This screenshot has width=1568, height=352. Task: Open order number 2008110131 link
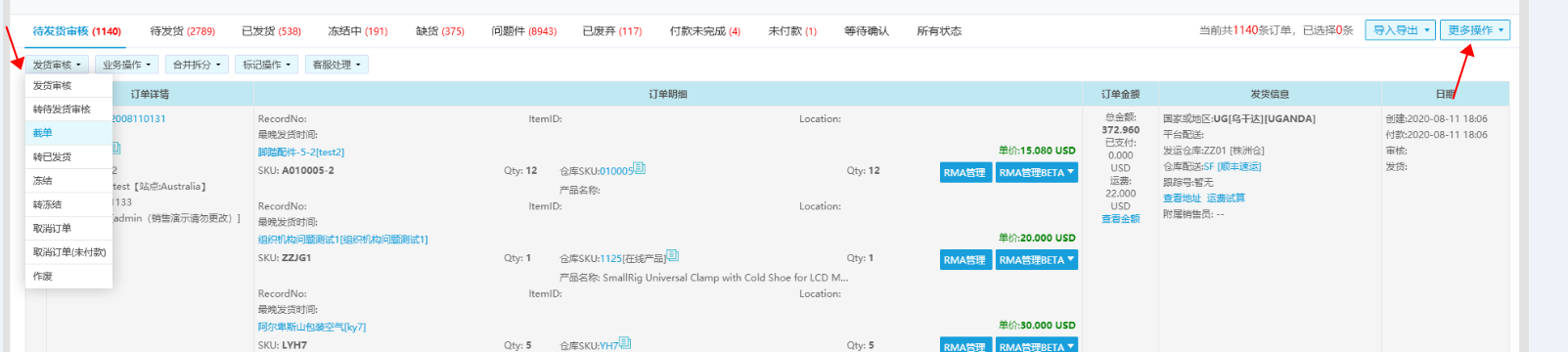(138, 119)
